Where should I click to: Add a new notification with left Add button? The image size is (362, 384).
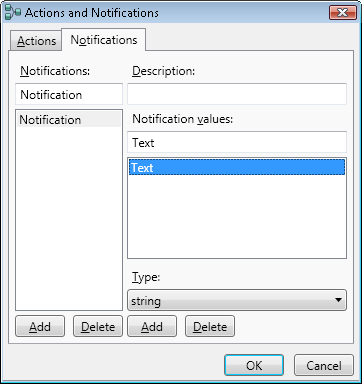[x=40, y=327]
